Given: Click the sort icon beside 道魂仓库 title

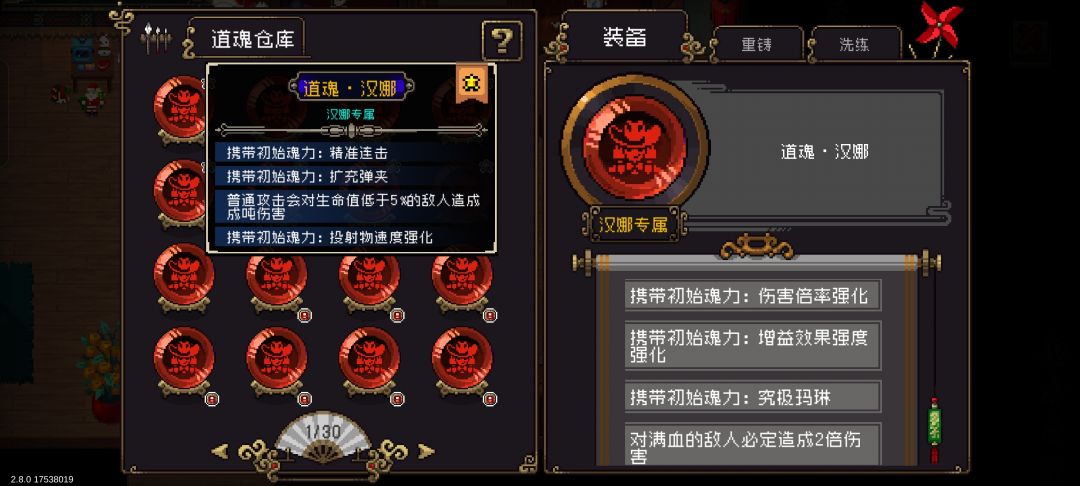Looking at the screenshot, I should [156, 39].
